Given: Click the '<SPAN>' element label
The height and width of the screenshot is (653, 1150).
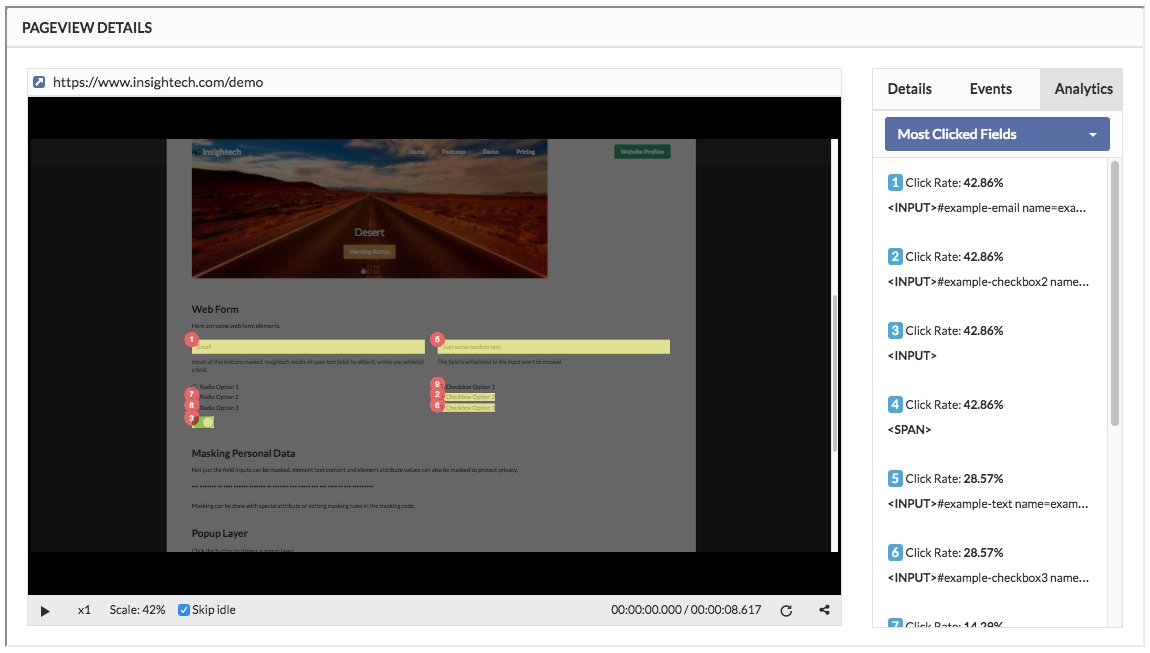Looking at the screenshot, I should (x=909, y=430).
